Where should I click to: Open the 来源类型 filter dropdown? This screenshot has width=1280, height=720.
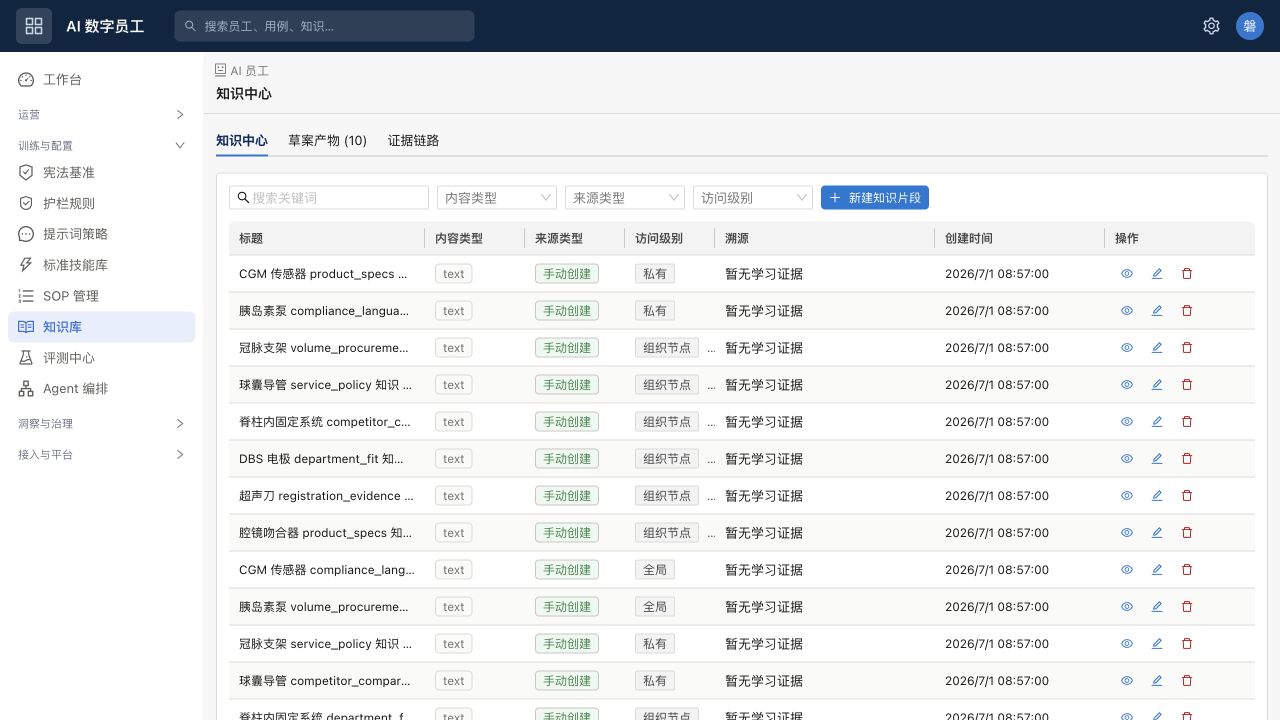[625, 198]
